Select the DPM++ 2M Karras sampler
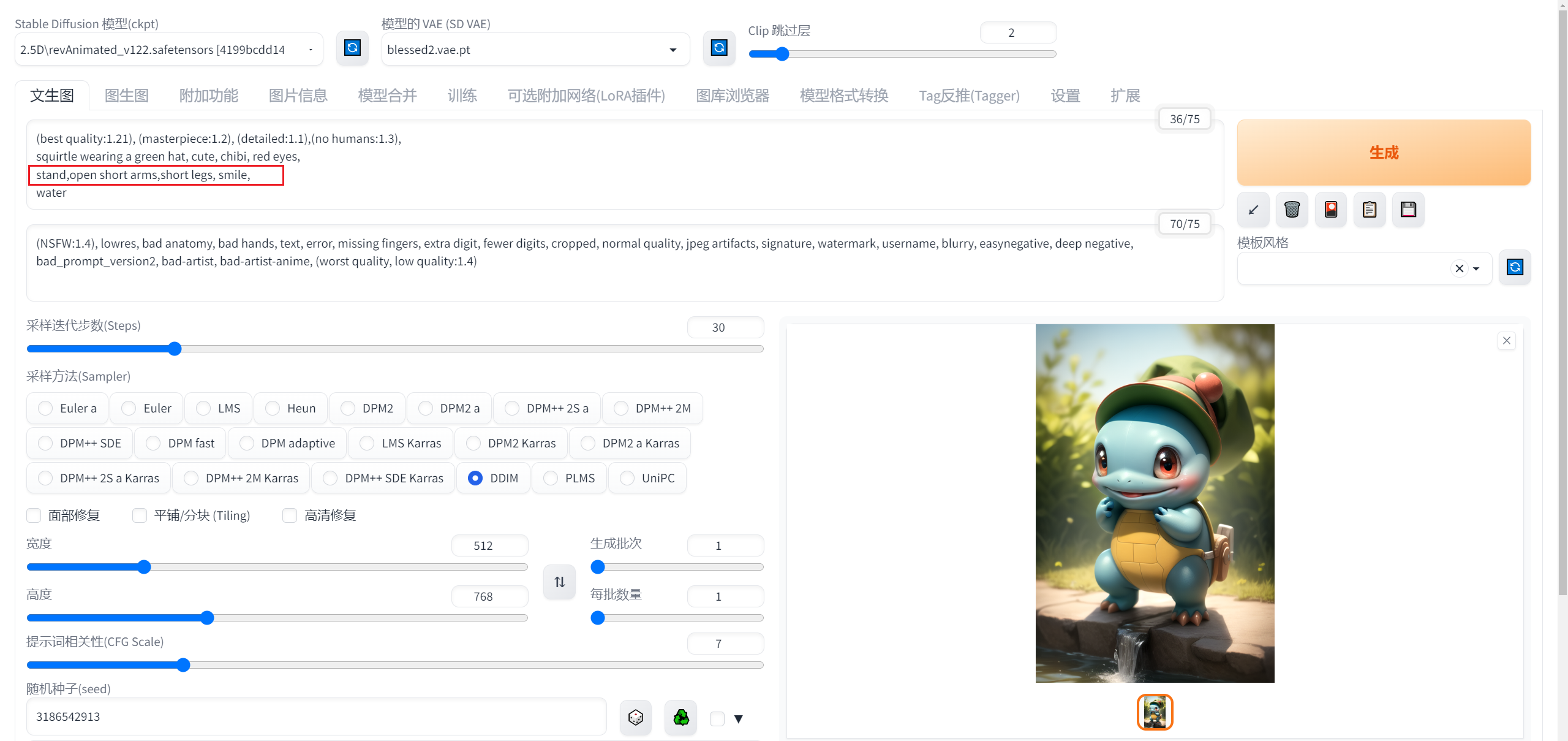The height and width of the screenshot is (741, 1568). pos(241,478)
